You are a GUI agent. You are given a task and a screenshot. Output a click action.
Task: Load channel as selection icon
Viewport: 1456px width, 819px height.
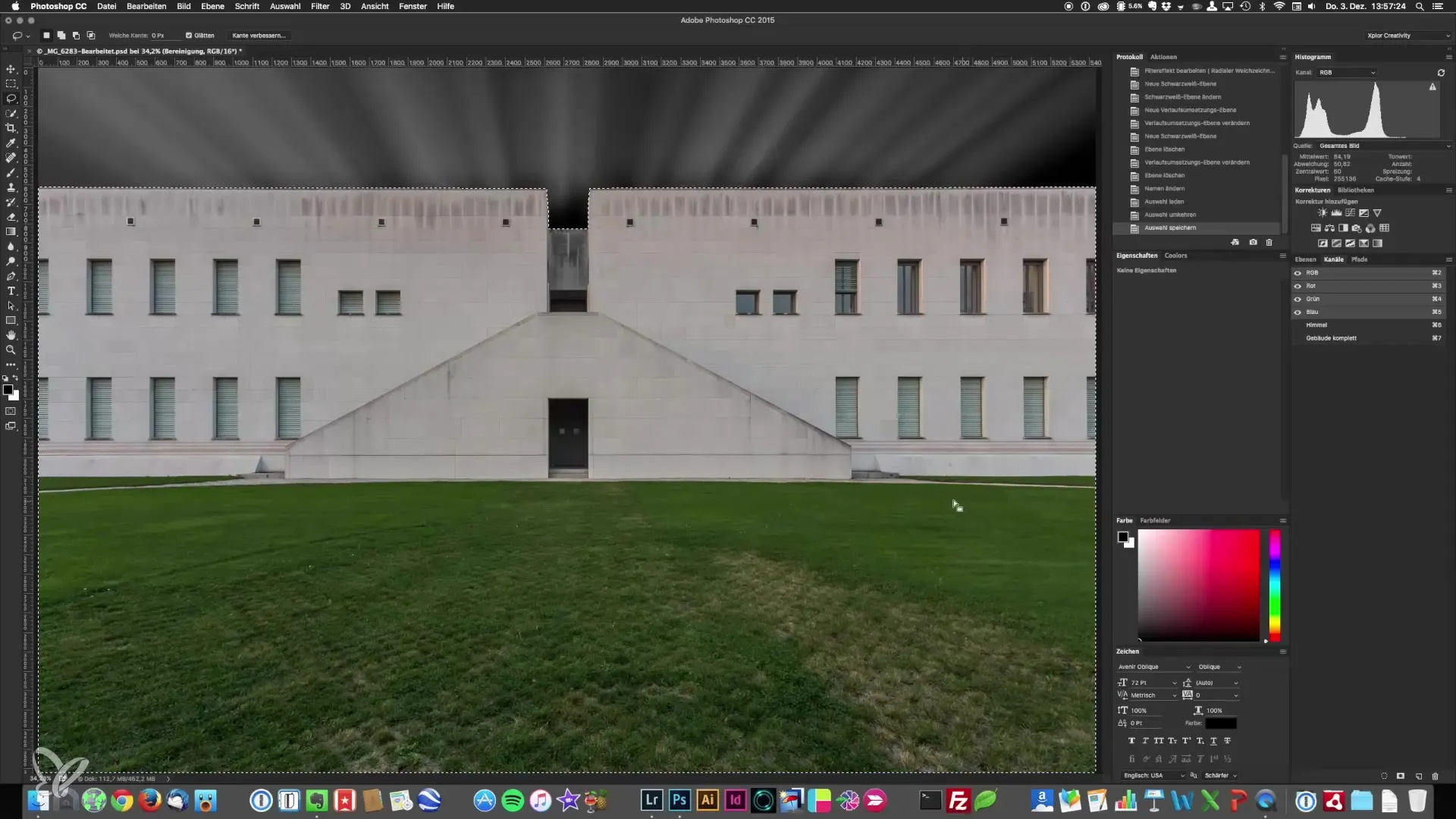[x=1384, y=776]
